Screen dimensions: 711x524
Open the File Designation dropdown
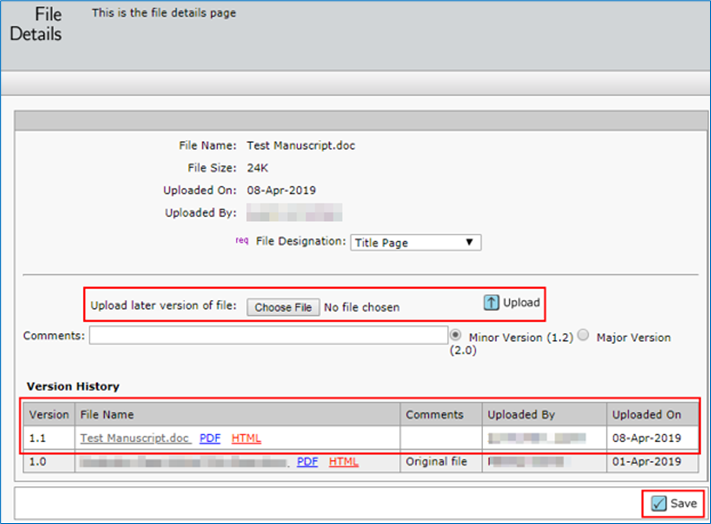tap(415, 242)
